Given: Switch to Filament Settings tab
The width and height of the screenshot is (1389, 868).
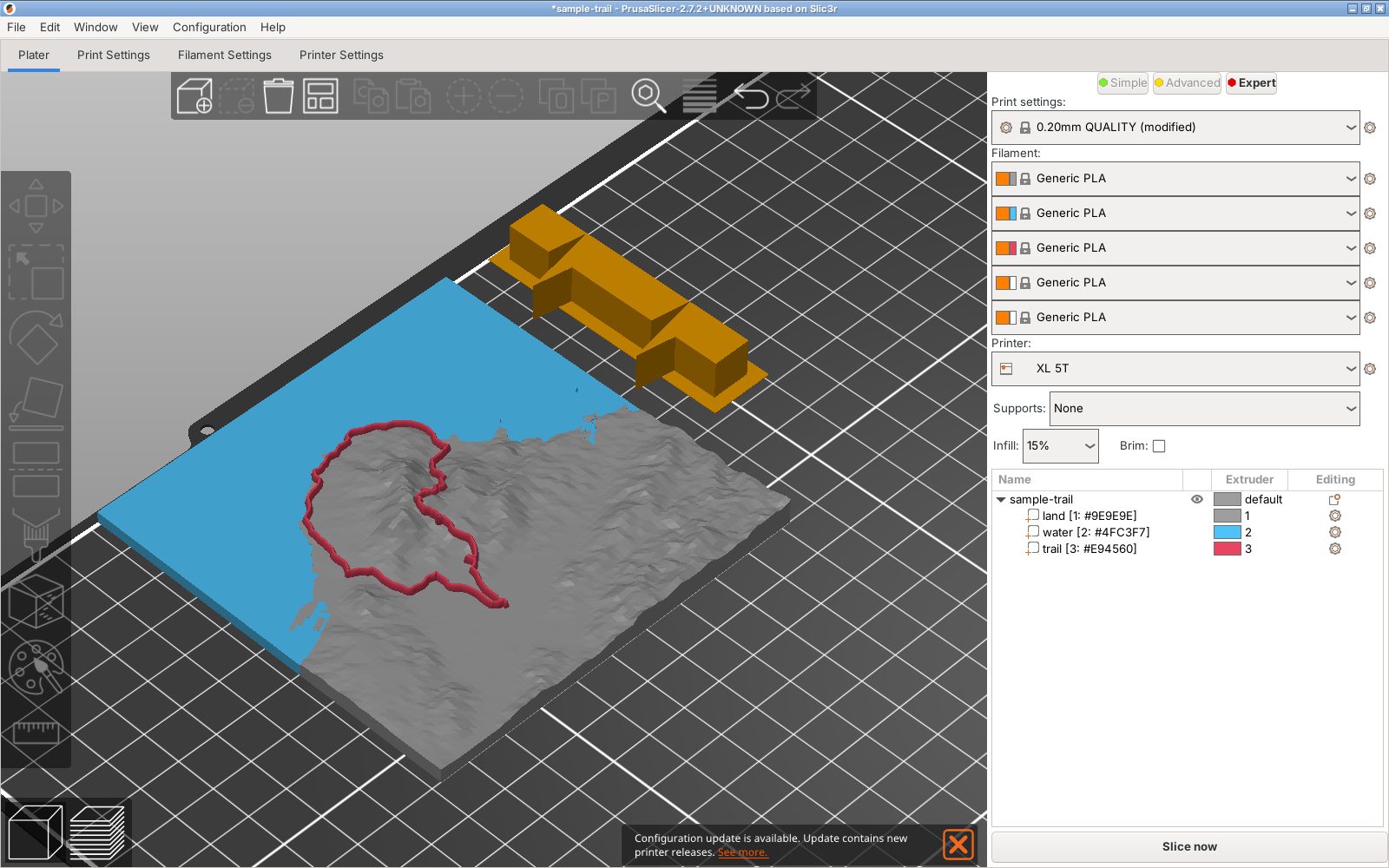Looking at the screenshot, I should pos(225,55).
